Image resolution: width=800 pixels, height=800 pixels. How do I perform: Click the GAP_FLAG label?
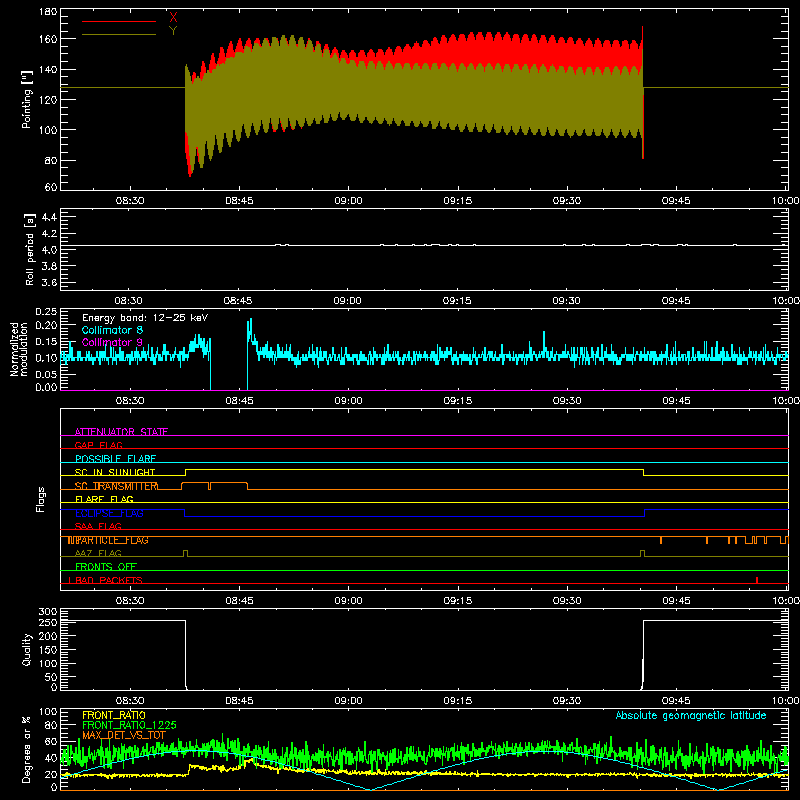pyautogui.click(x=98, y=445)
